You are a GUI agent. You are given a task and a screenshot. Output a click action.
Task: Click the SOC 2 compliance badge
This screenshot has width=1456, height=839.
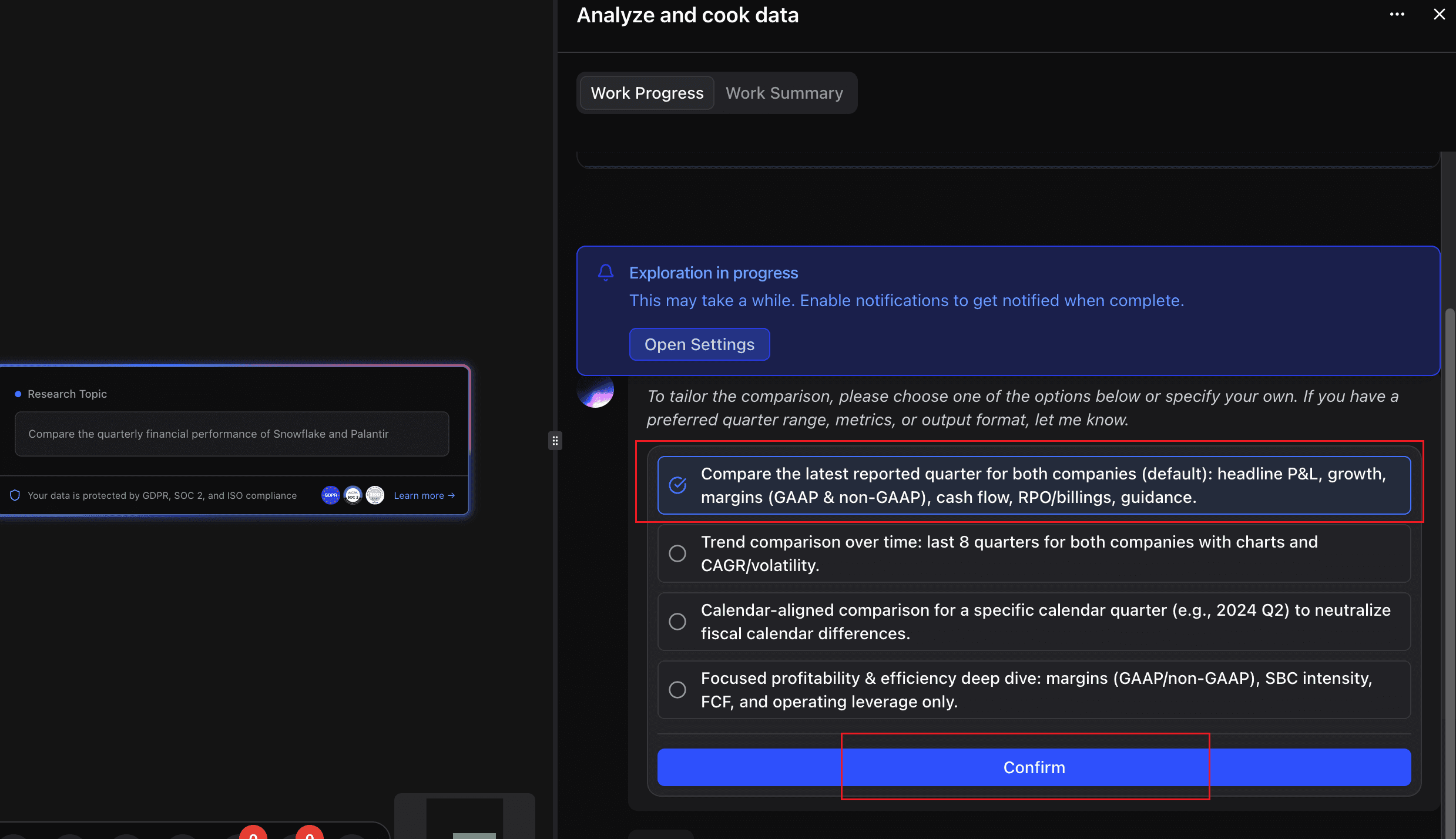[x=353, y=495]
